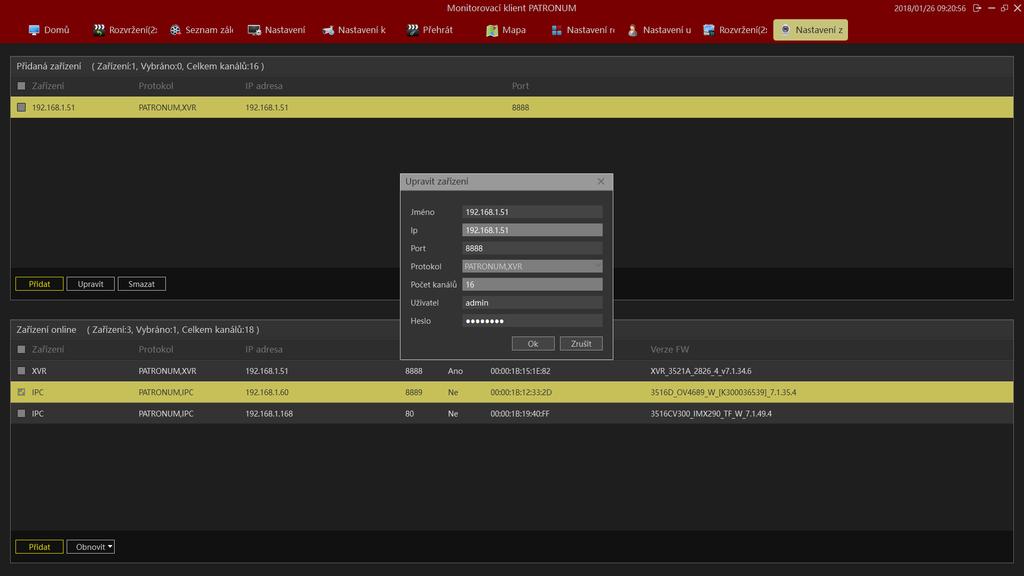Screen dimensions: 1024x576
Task: Open the Protokol combo box in dialog
Action: [532, 266]
